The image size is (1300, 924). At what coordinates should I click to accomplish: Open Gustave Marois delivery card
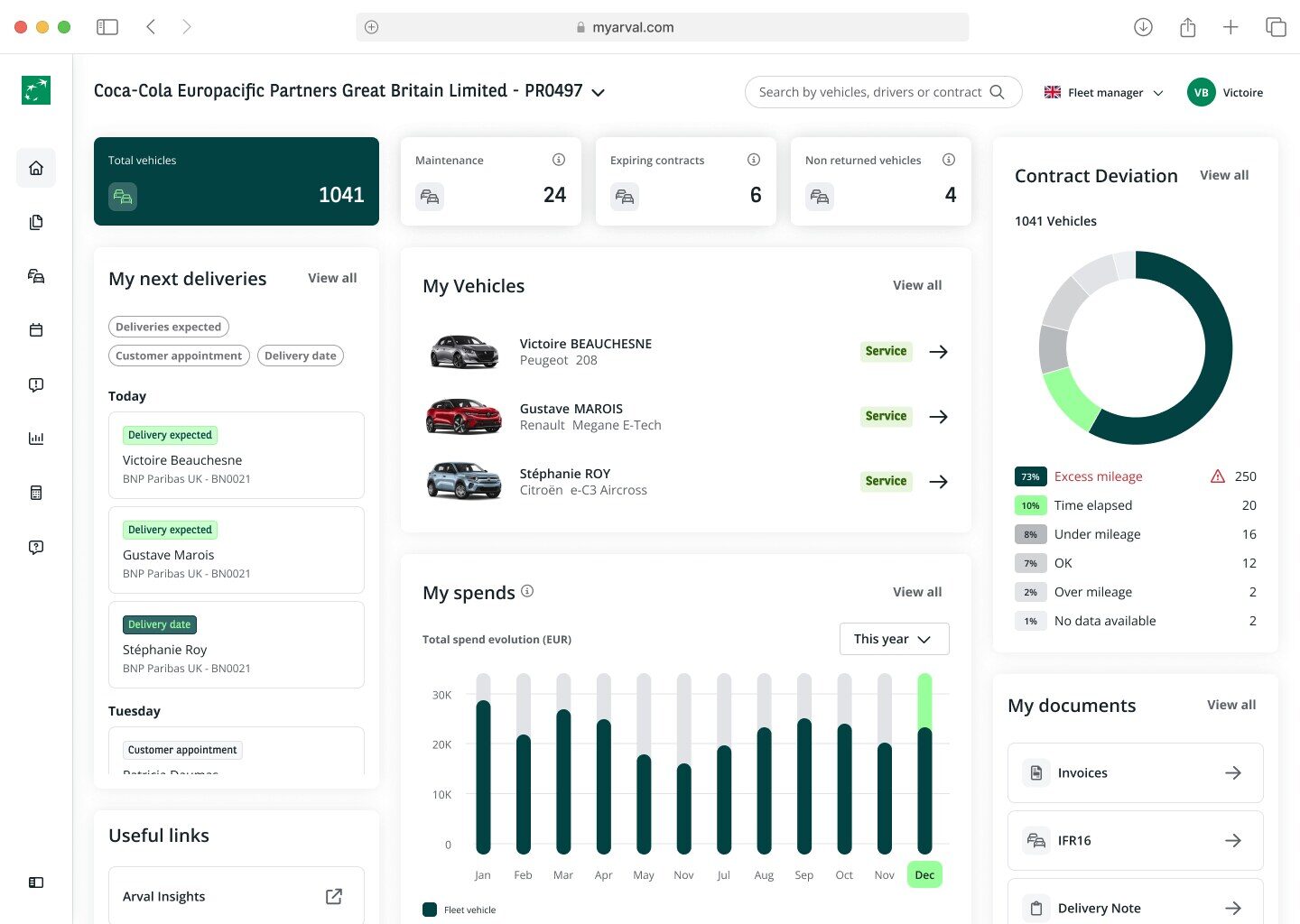(237, 550)
